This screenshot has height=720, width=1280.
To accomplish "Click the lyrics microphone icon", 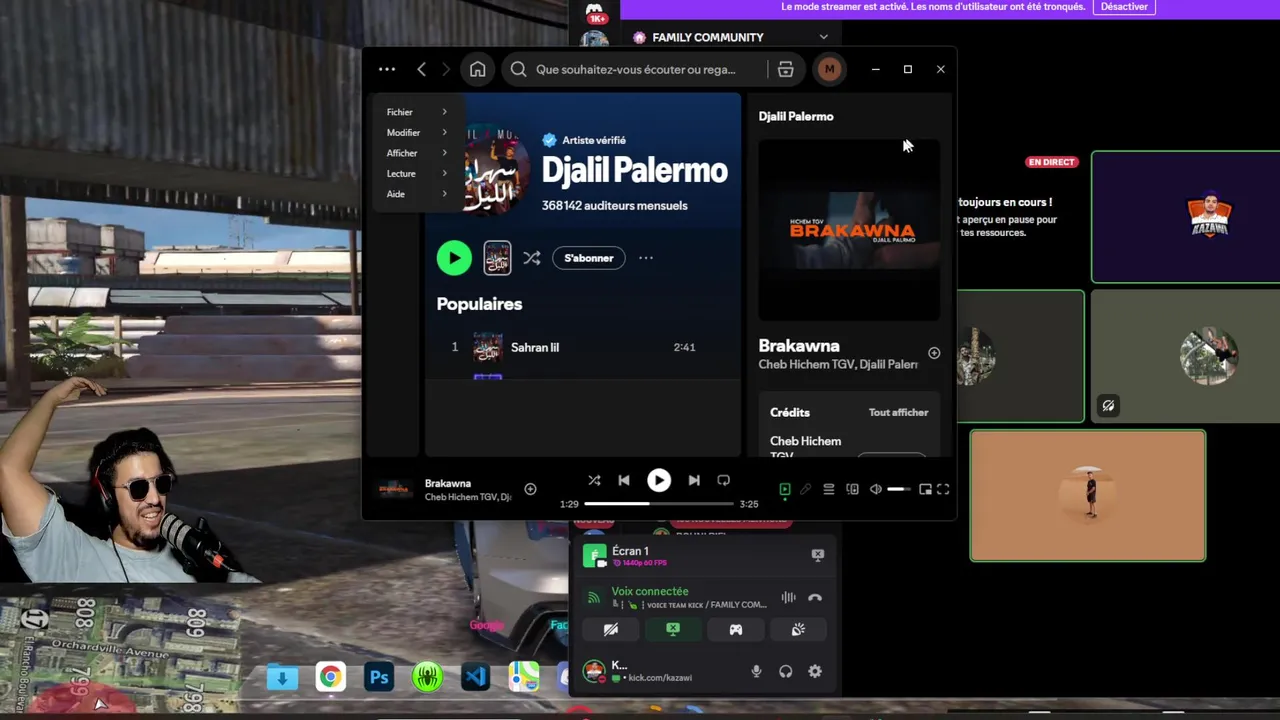I will (806, 489).
